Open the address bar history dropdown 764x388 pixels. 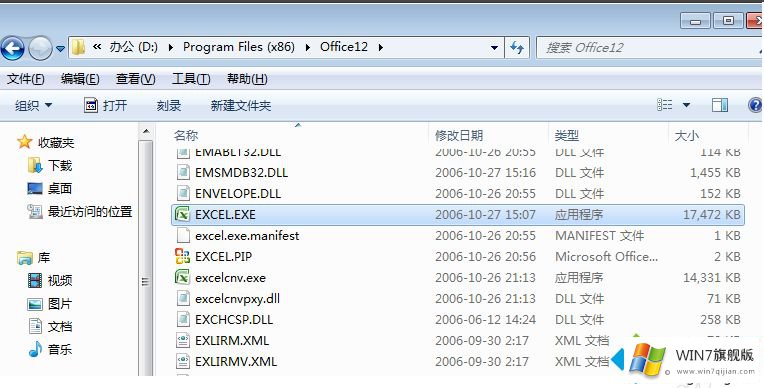[x=494, y=48]
